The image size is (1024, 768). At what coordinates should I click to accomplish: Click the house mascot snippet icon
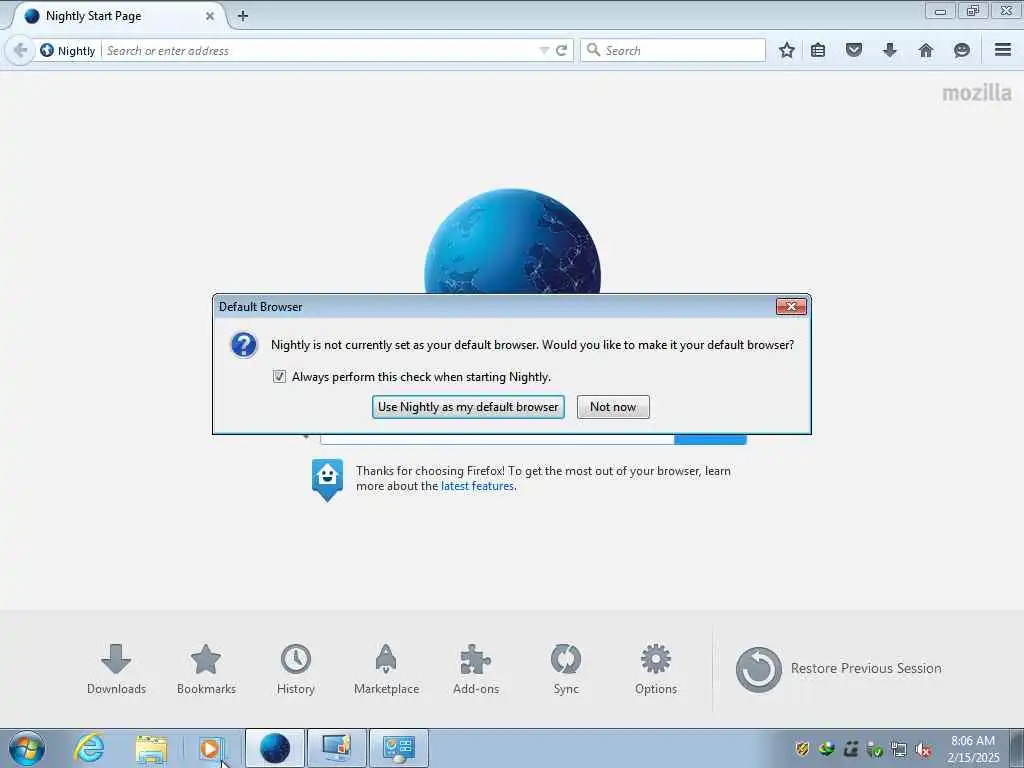327,479
